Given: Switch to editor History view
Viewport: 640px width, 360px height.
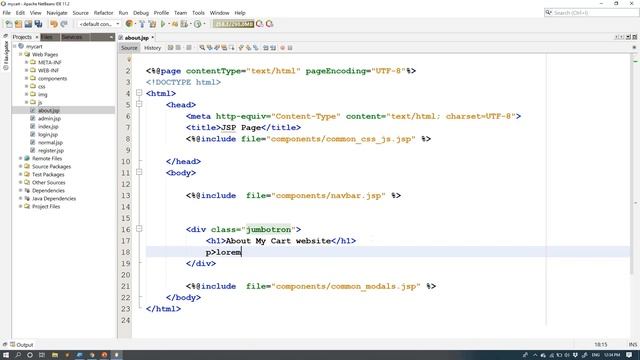Looking at the screenshot, I should pos(152,48).
